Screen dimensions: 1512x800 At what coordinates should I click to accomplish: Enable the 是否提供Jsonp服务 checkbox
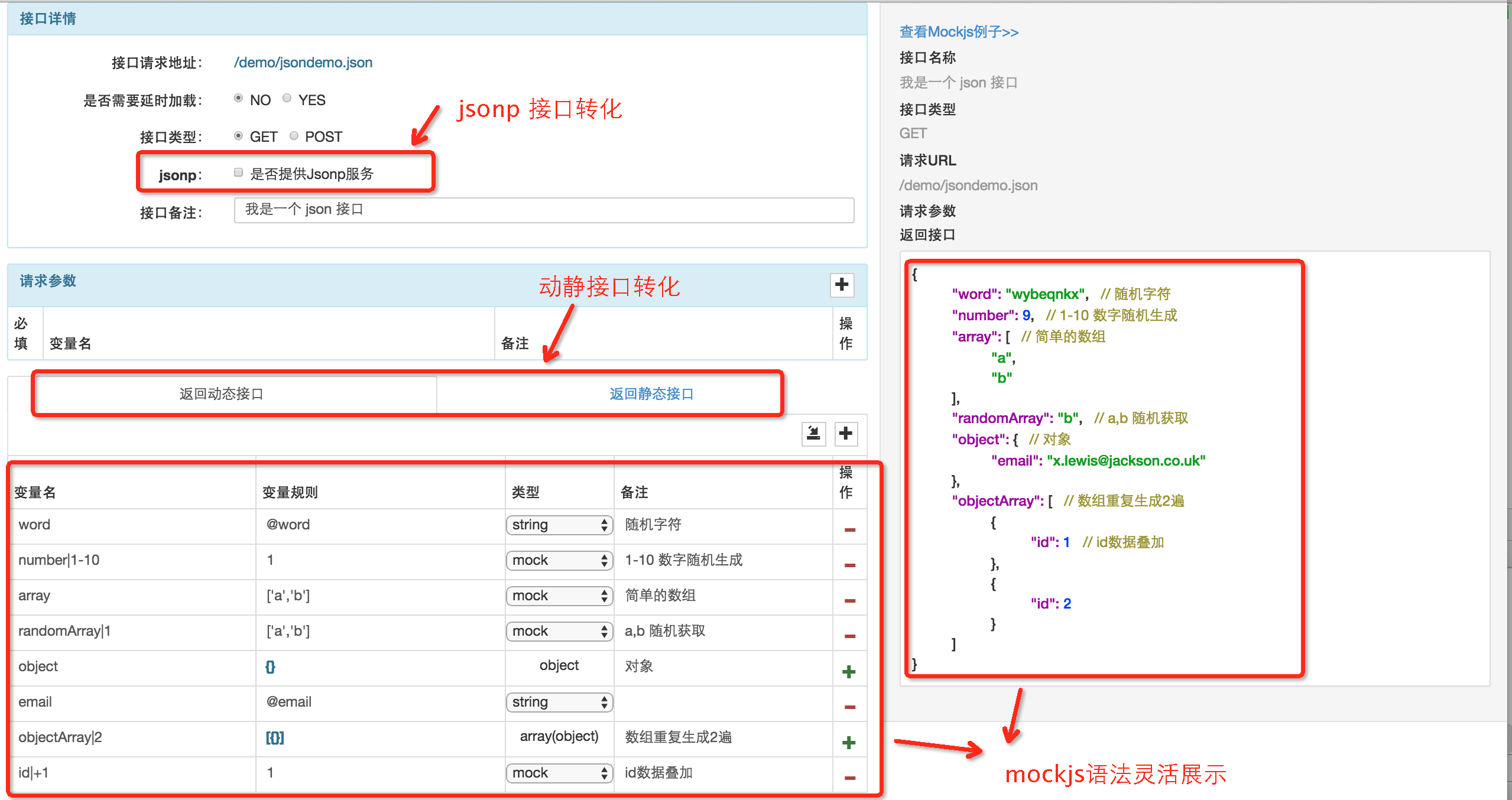(x=239, y=173)
